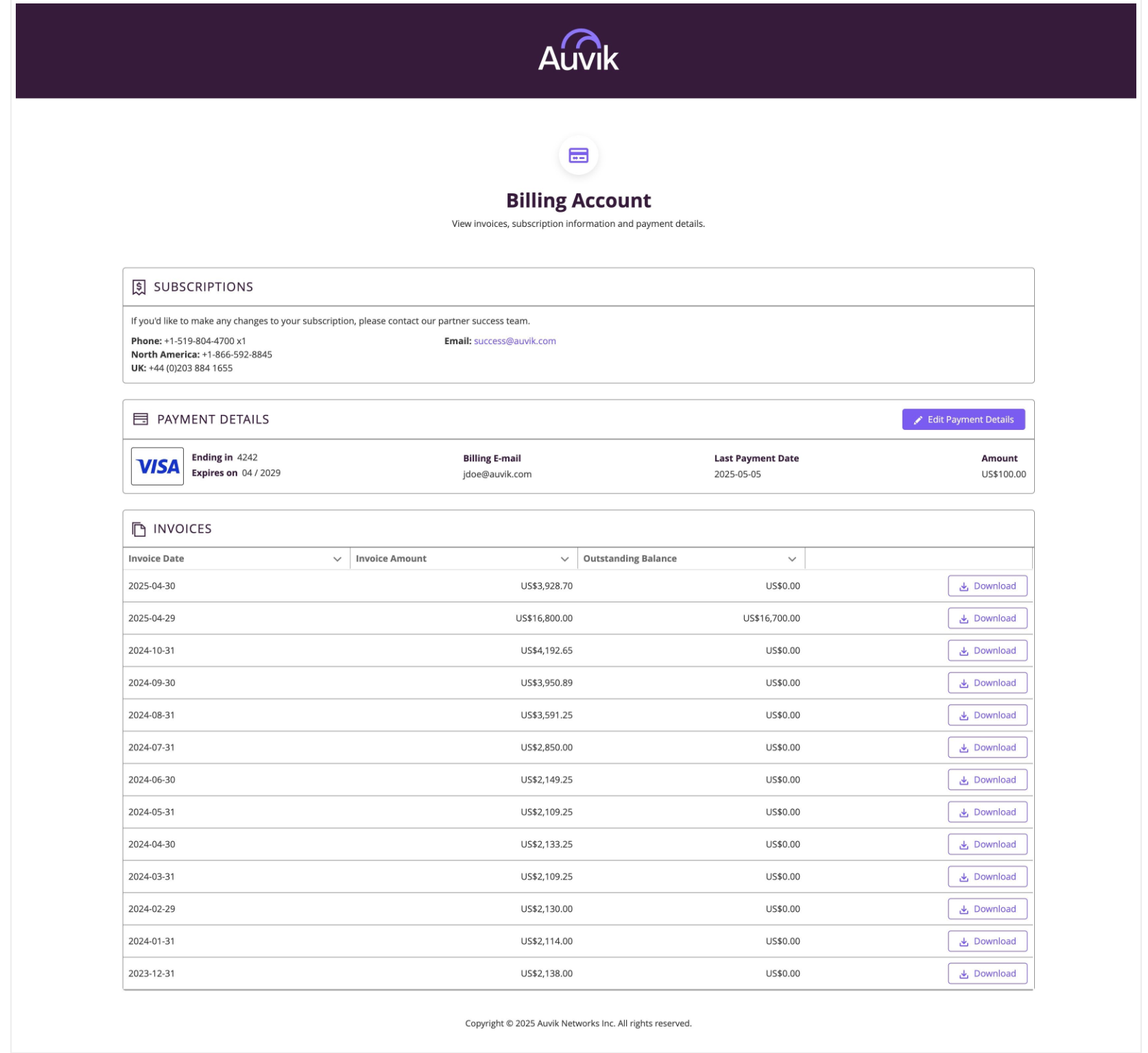
Task: Click the jdoe@auvik.com billing email
Action: [x=497, y=474]
